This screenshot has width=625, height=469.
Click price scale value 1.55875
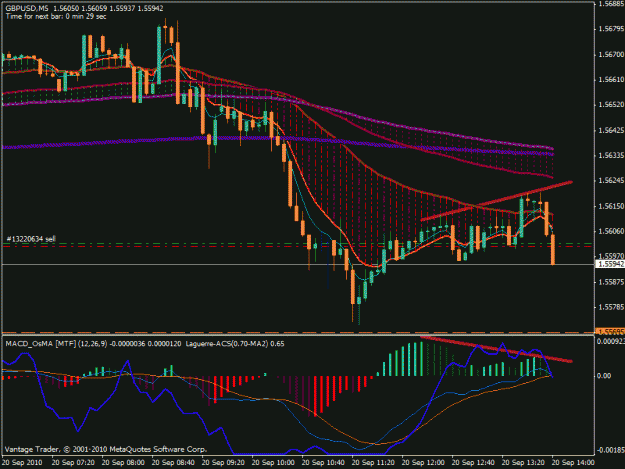tap(611, 282)
